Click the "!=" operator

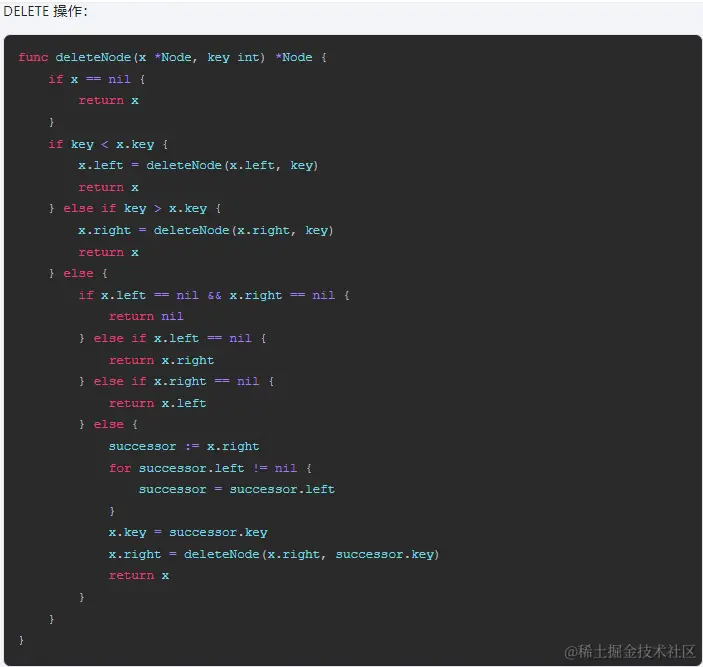[260, 468]
